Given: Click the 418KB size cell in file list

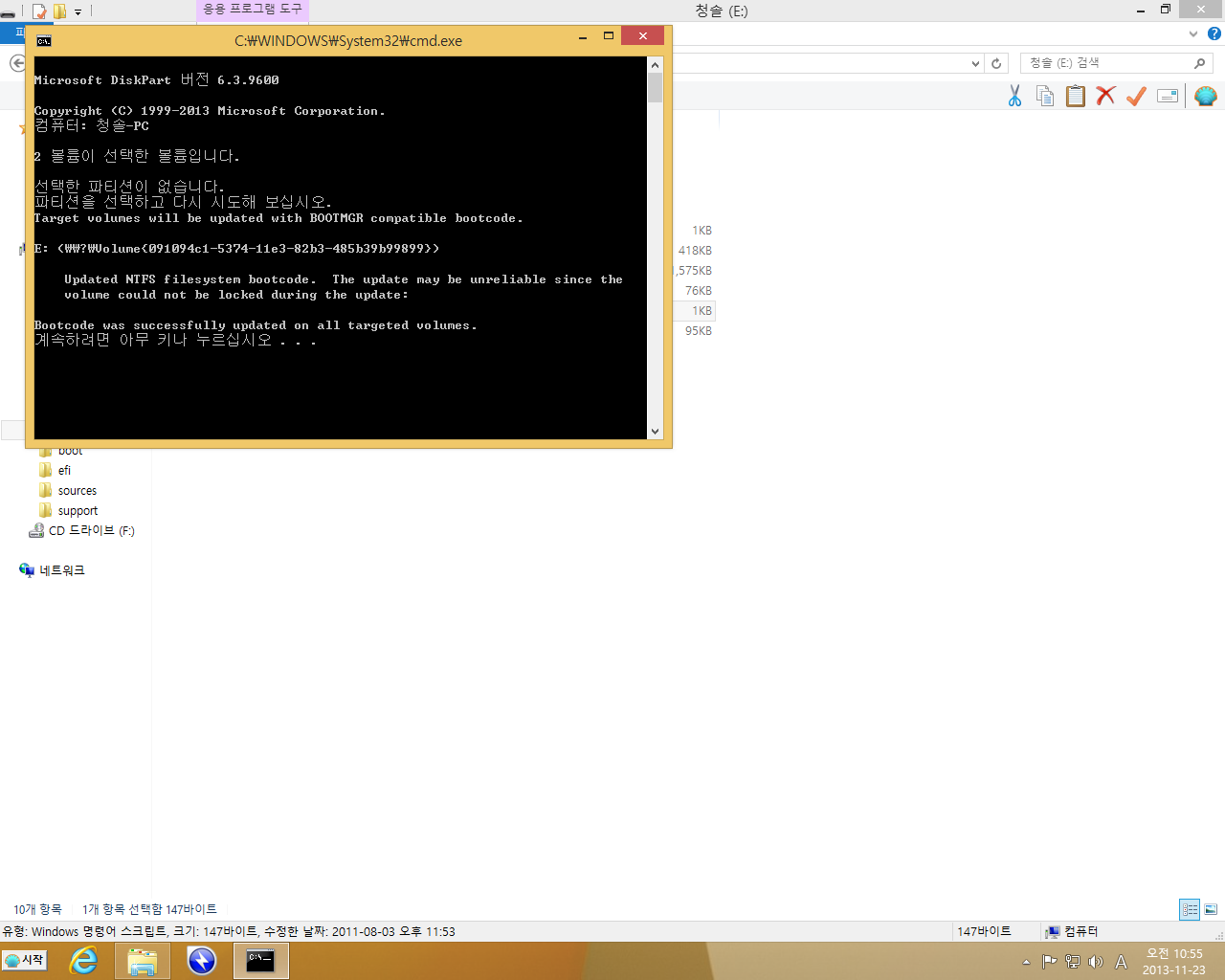Looking at the screenshot, I should 695,251.
